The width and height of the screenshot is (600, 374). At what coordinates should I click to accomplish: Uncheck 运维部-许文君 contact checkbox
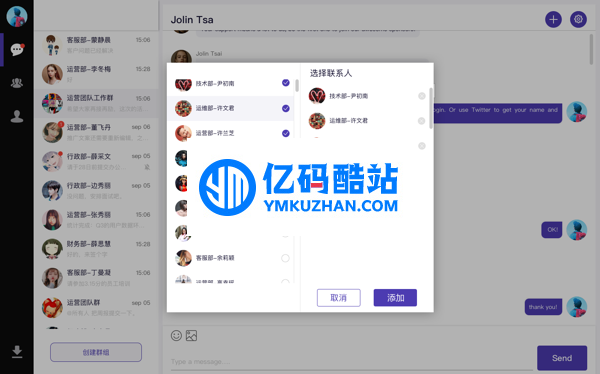click(x=285, y=108)
